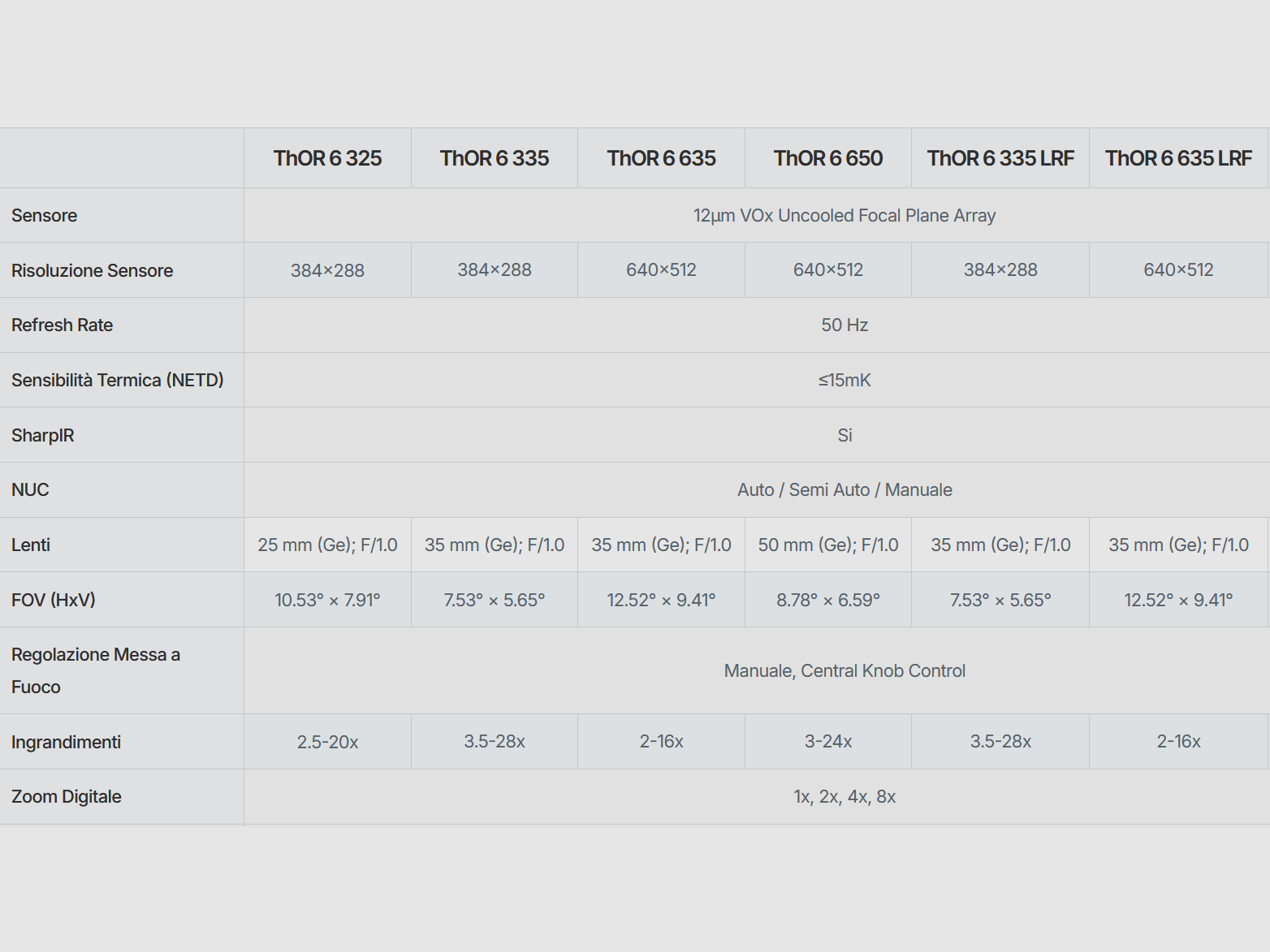Select the FOV (HxV) row label

click(54, 601)
